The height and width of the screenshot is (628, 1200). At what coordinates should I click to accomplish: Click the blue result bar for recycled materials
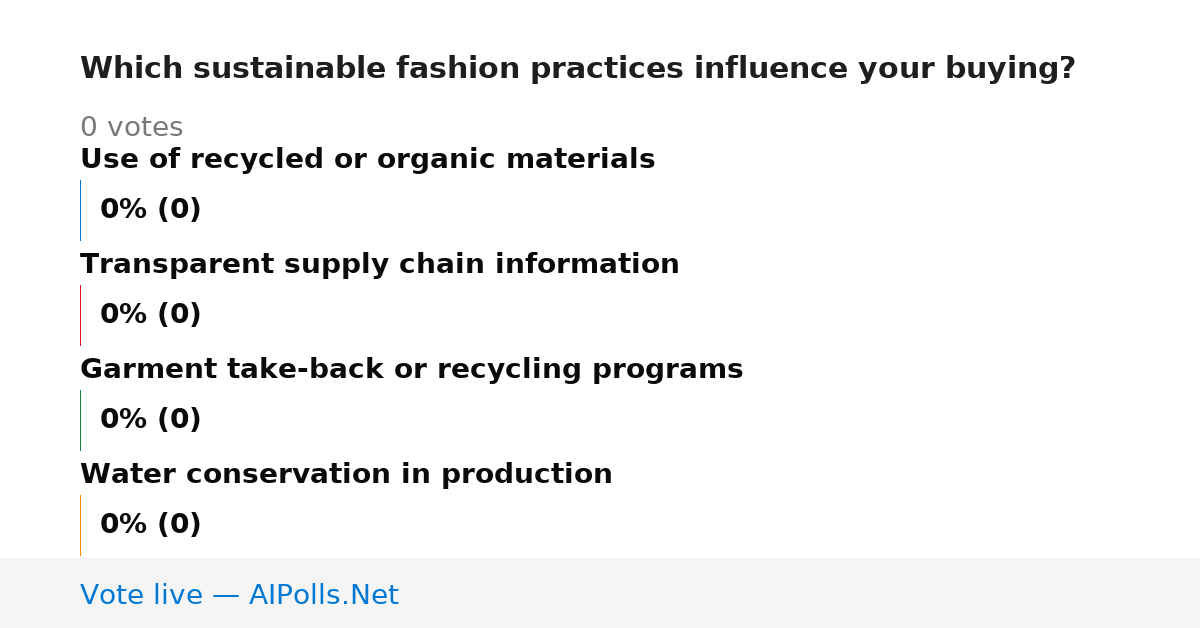click(80, 210)
